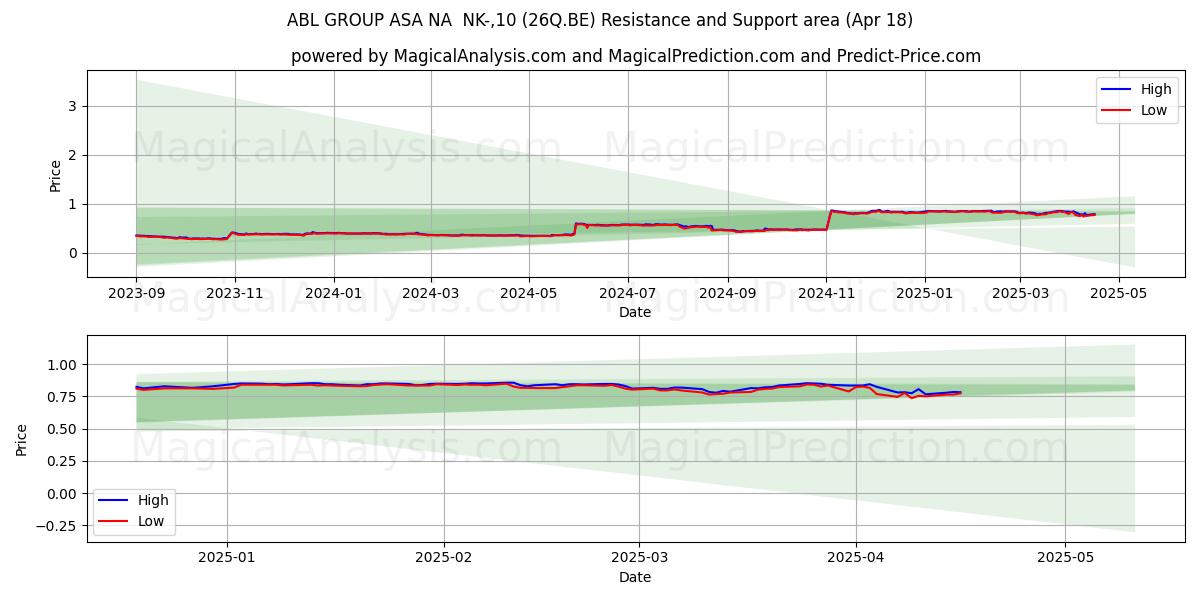Click the chart title 'ABL GROUP ASA NA NK-,10 (26Q.BE) Resistance and Support area (Apr 18)'
The image size is (1200, 600).
coord(599,20)
